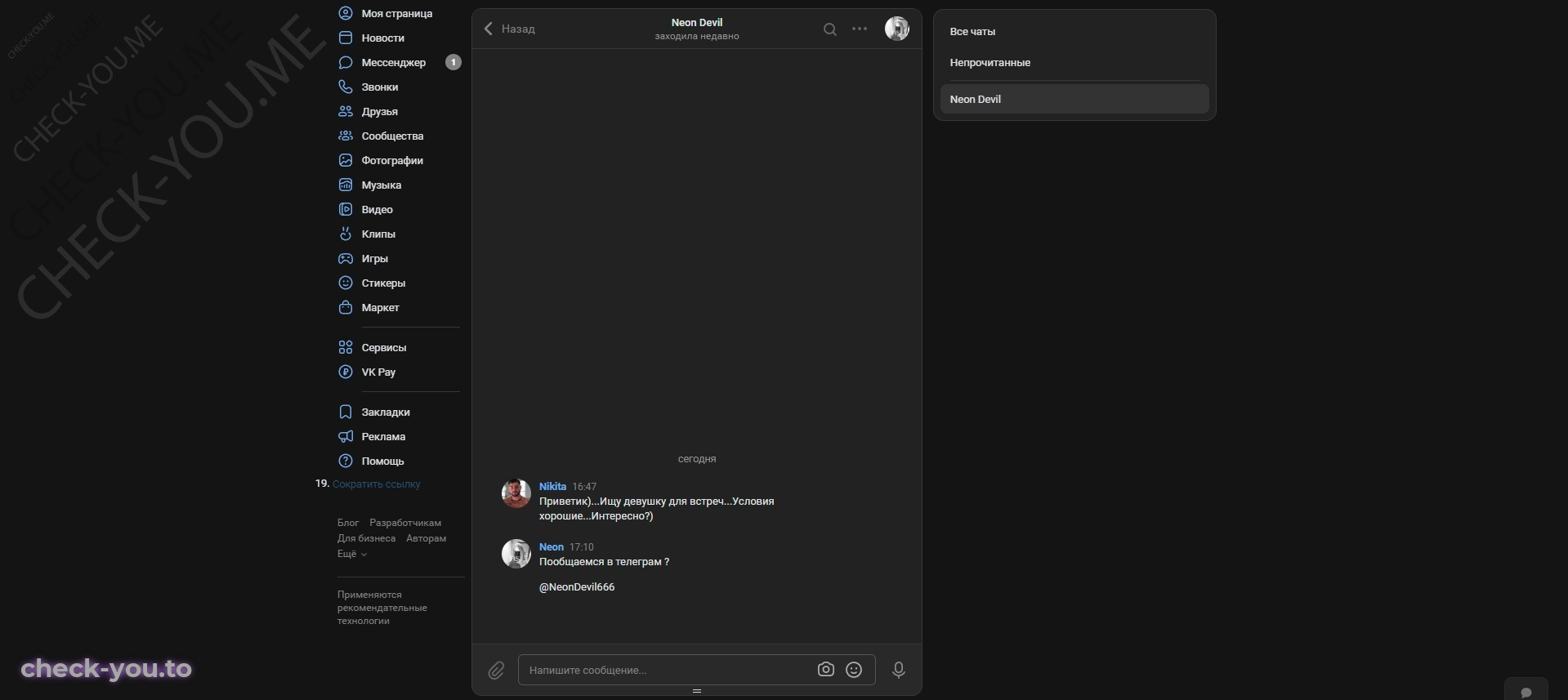Open the Маркет market icon
The image size is (1568, 700).
(x=346, y=307)
